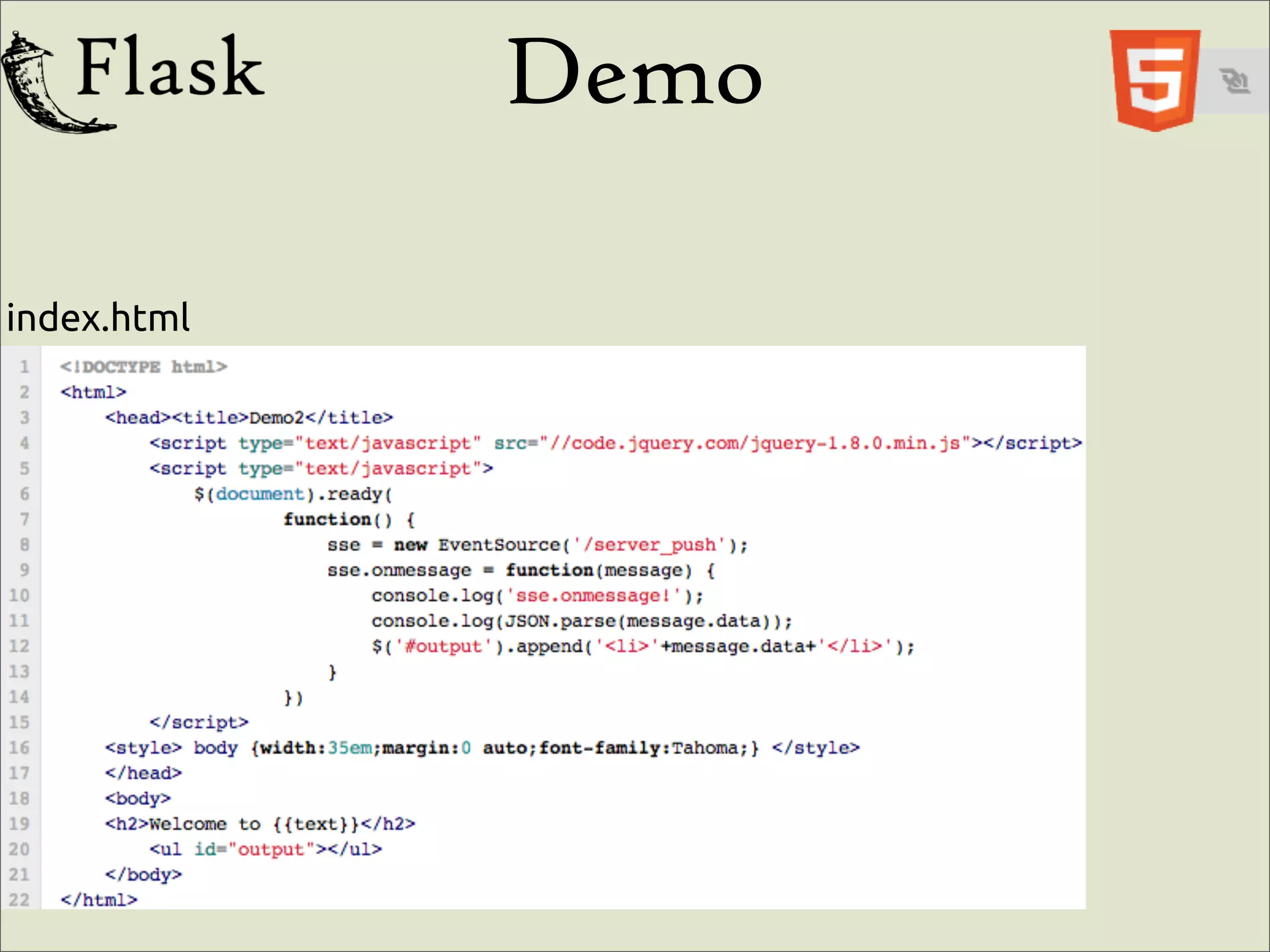
Task: Click '<h2>Welcome to {{text}}</h2>' line
Action: click(260, 824)
